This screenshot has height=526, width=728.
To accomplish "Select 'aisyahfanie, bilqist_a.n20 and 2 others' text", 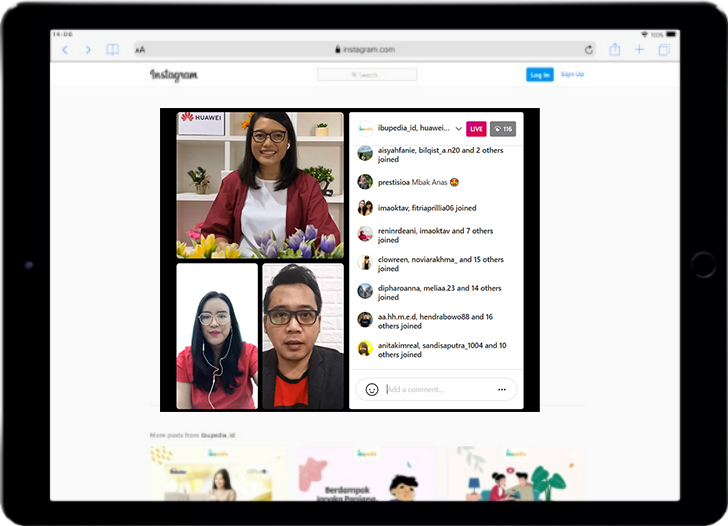I will point(440,150).
